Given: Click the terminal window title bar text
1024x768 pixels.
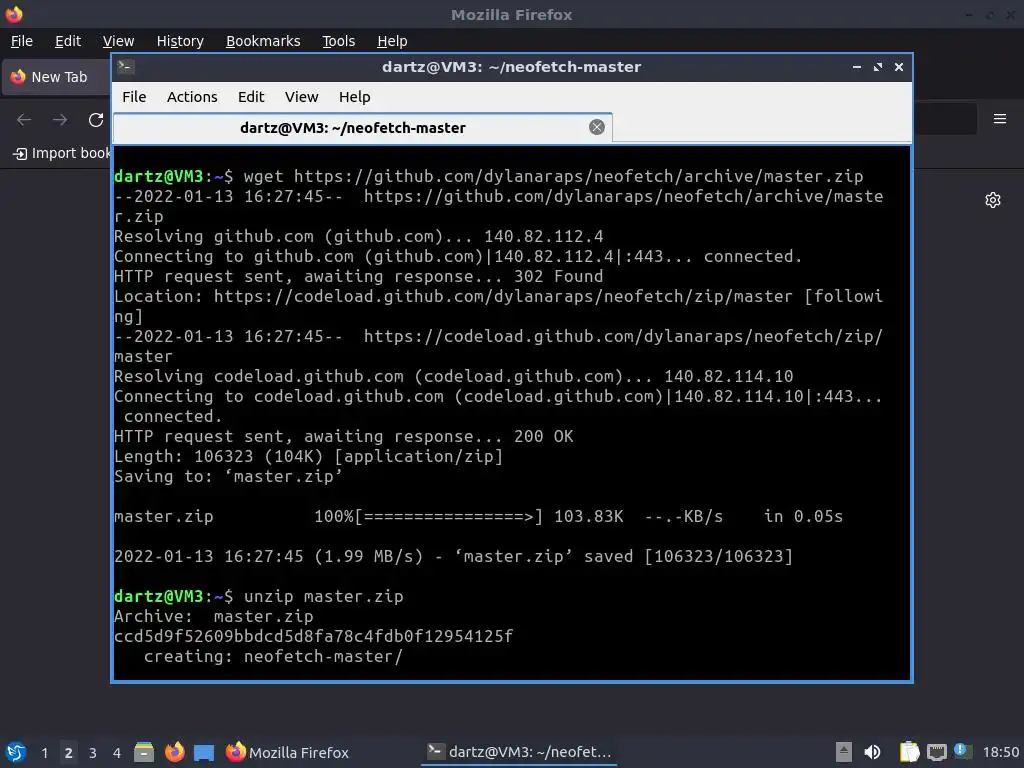Looking at the screenshot, I should (x=511, y=67).
